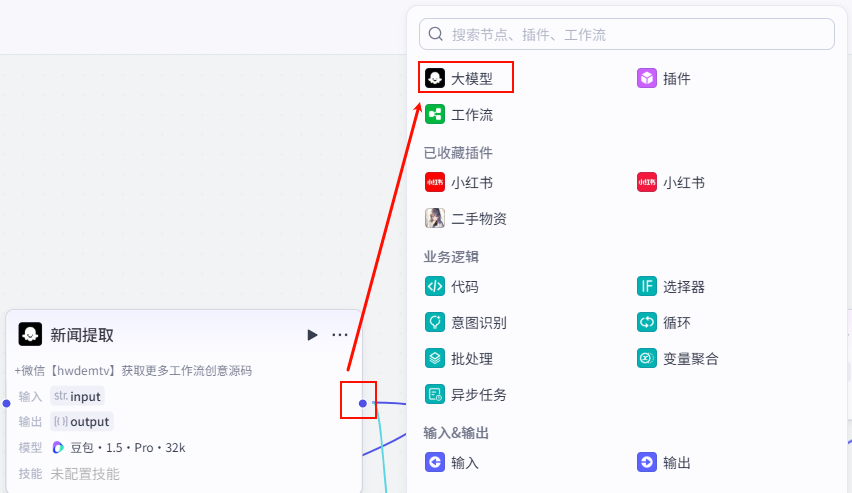Viewport: 852px width, 493px height.
Task: Click the 代码 code bracket icon
Action: (435, 286)
